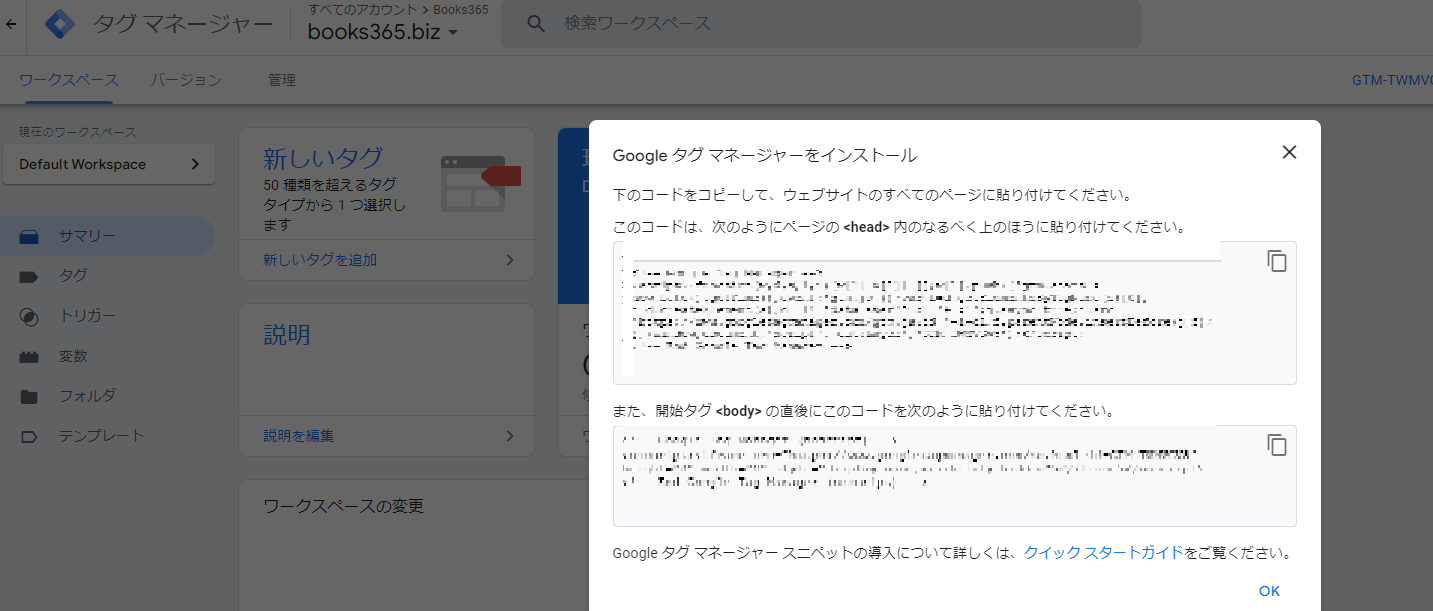Click the Tag Manager logo
1433x611 pixels.
click(x=59, y=23)
